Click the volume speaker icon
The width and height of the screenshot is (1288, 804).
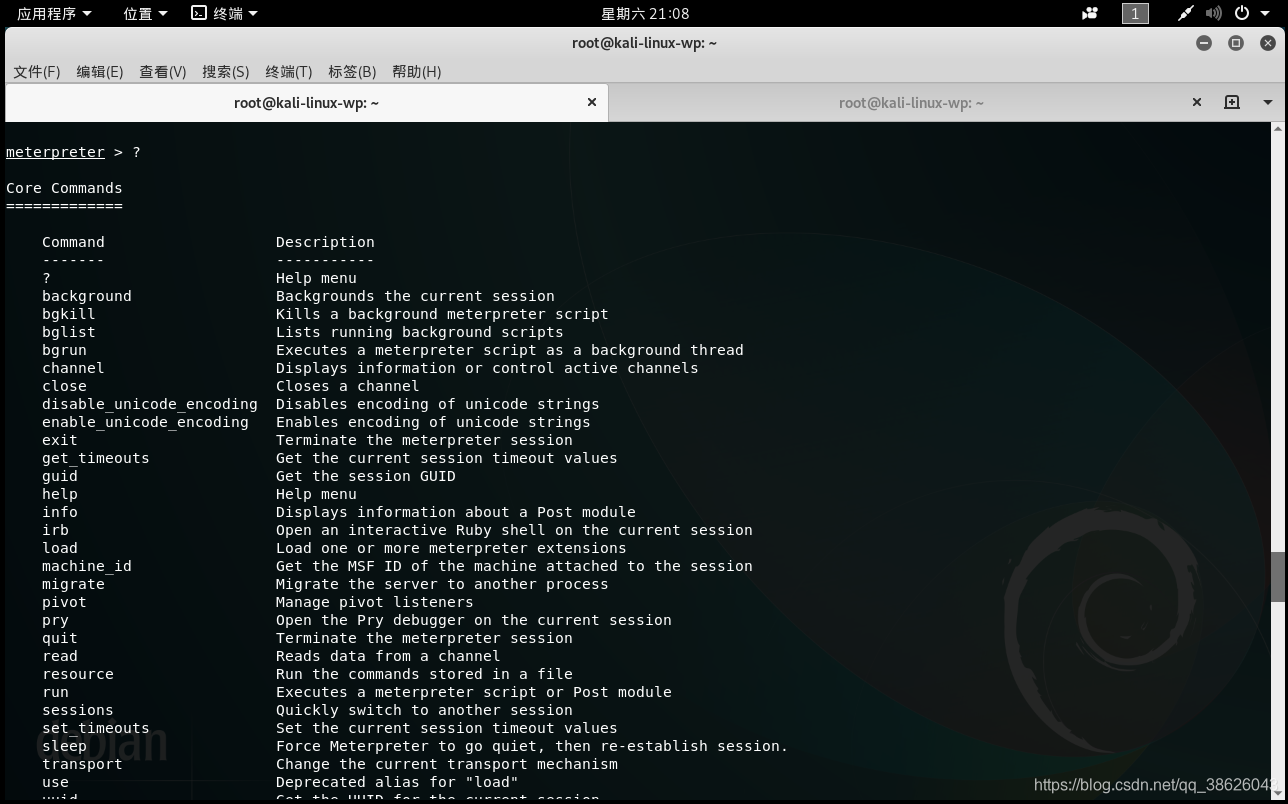tap(1213, 13)
